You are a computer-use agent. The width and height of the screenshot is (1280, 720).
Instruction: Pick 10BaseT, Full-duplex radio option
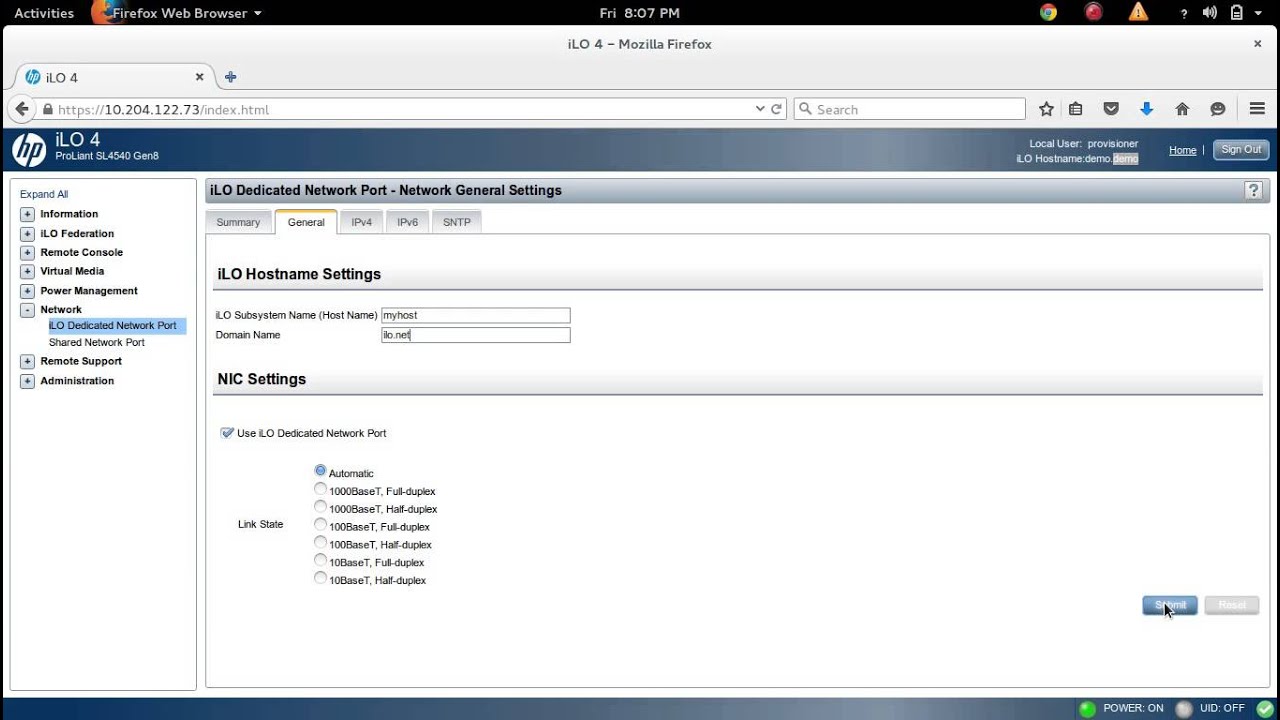pos(320,560)
